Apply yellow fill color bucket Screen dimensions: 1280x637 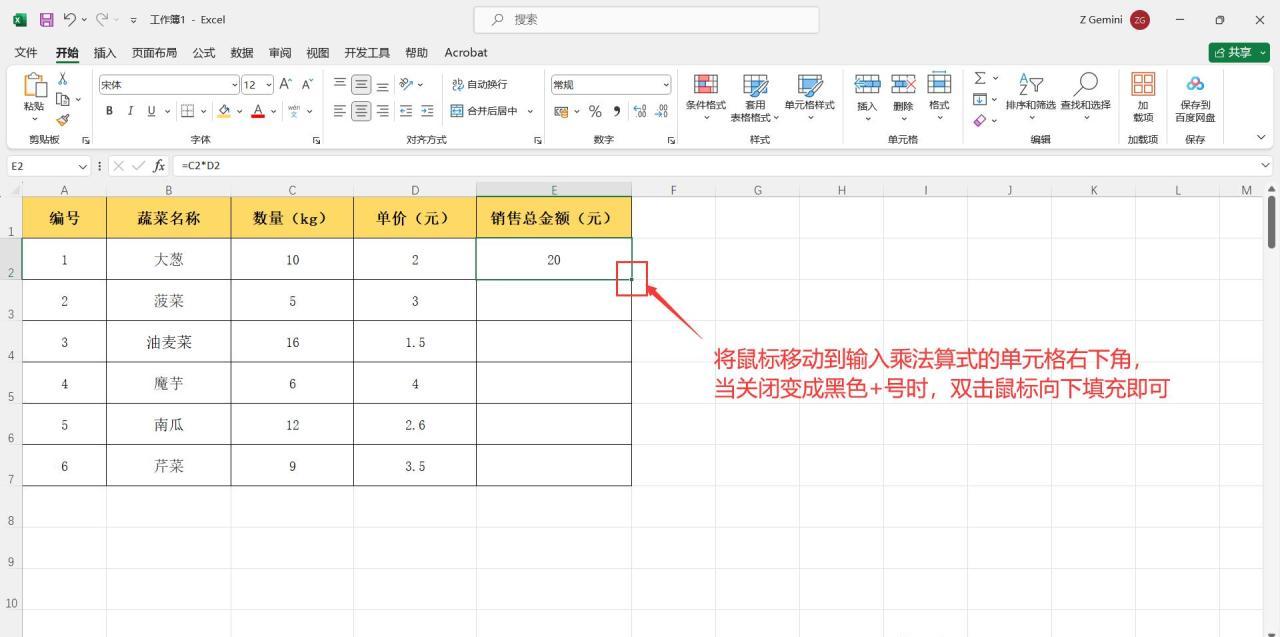coord(225,111)
